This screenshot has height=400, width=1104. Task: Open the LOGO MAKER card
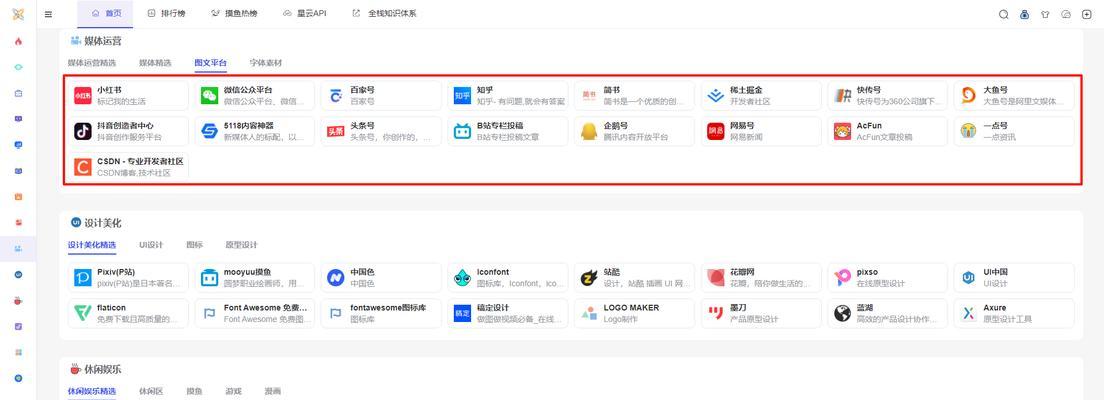click(x=634, y=313)
